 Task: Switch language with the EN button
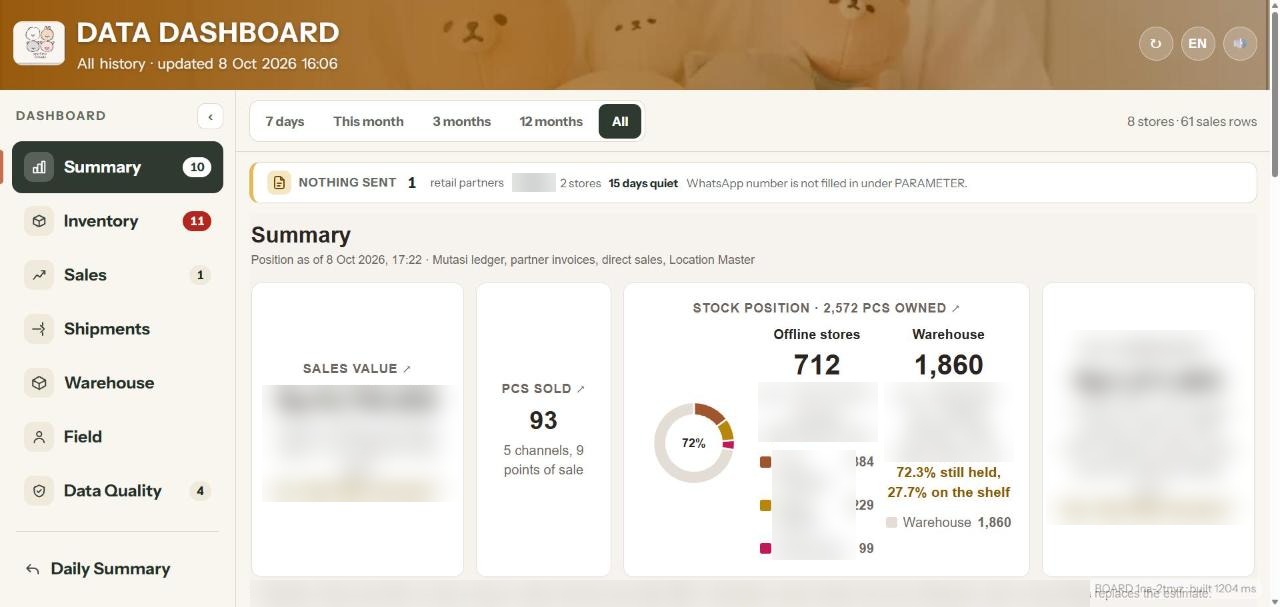tap(1197, 44)
